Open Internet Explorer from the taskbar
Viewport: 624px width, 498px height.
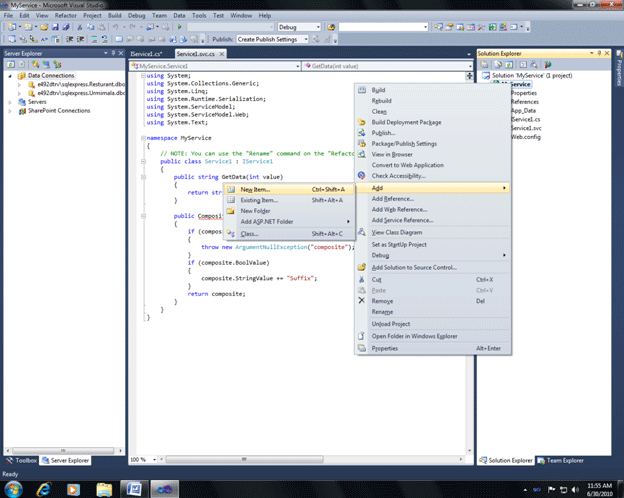click(x=45, y=487)
